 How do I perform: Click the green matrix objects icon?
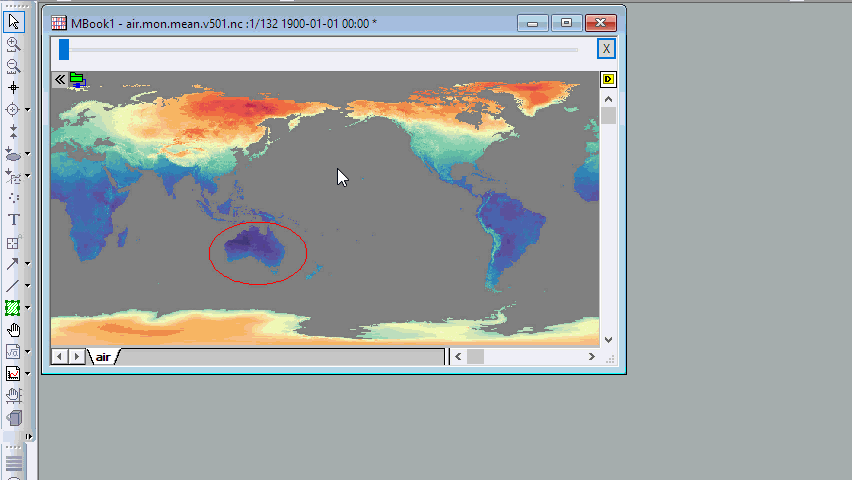point(77,80)
